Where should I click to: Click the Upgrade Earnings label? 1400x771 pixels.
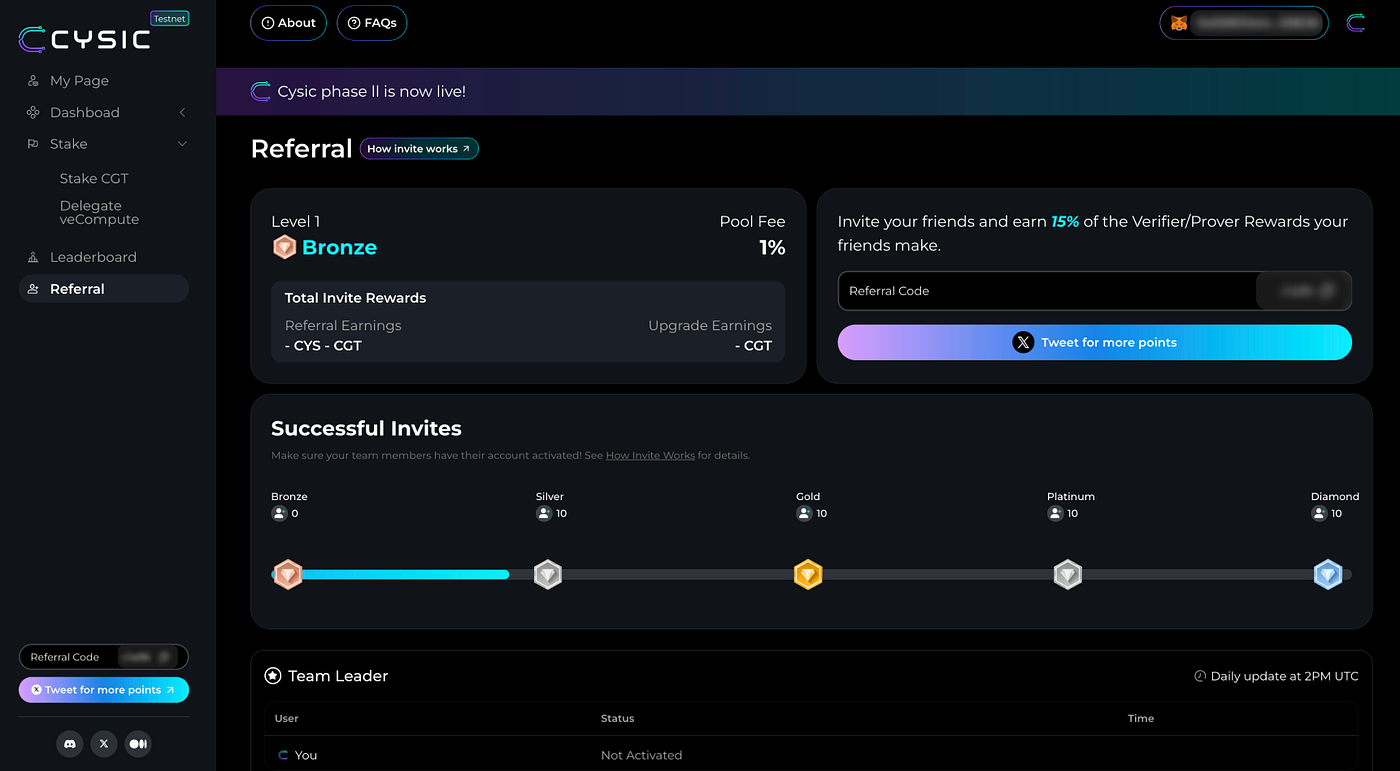[710, 326]
